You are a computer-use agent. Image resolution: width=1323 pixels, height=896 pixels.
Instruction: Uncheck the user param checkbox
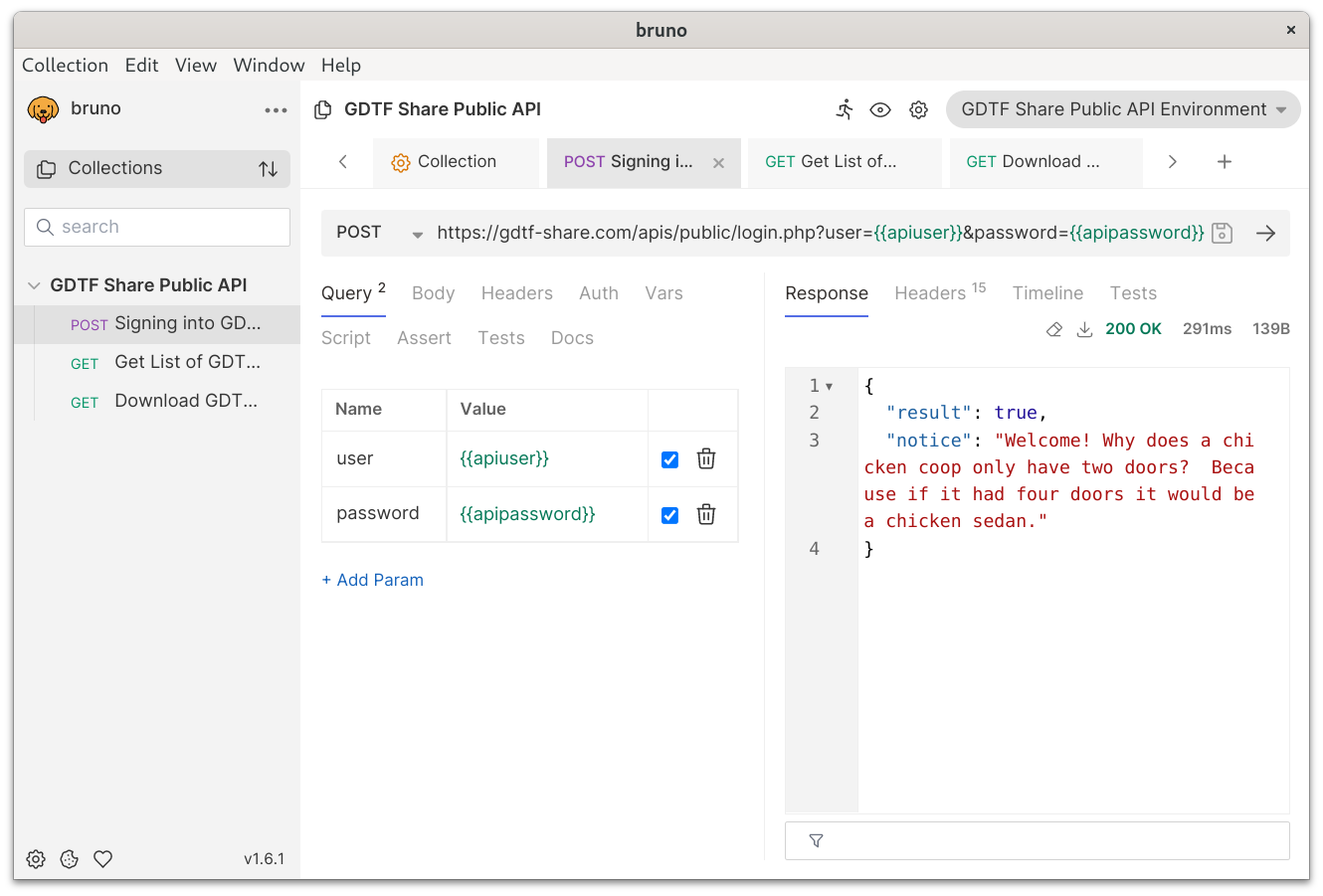(x=669, y=459)
